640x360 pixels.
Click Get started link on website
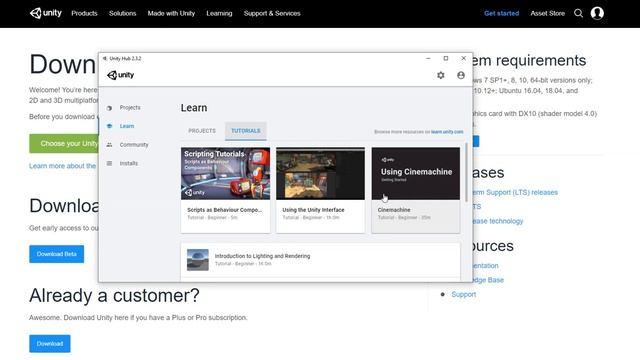502,13
